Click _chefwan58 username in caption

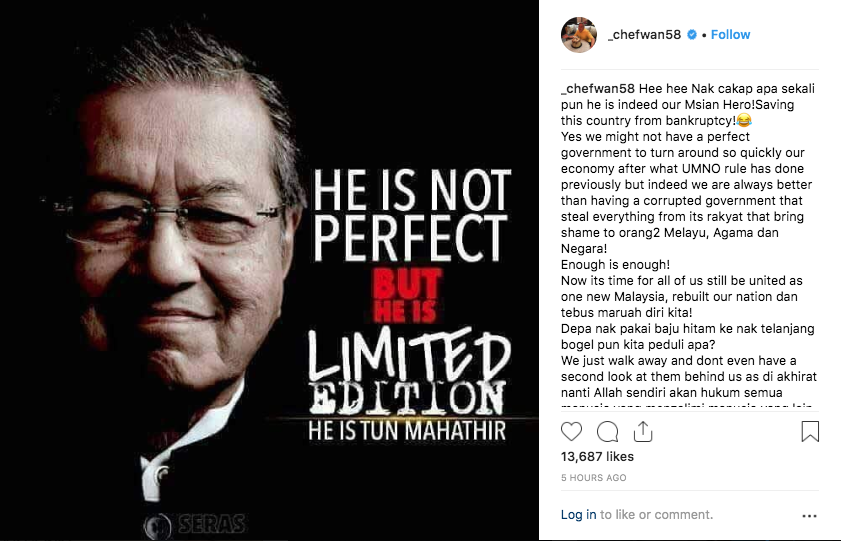[597, 88]
